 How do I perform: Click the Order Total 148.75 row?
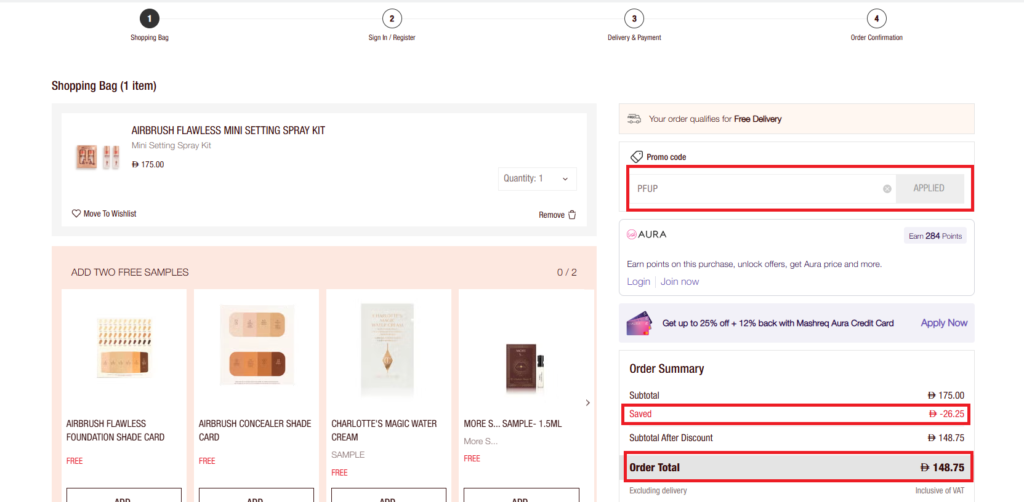coord(796,467)
